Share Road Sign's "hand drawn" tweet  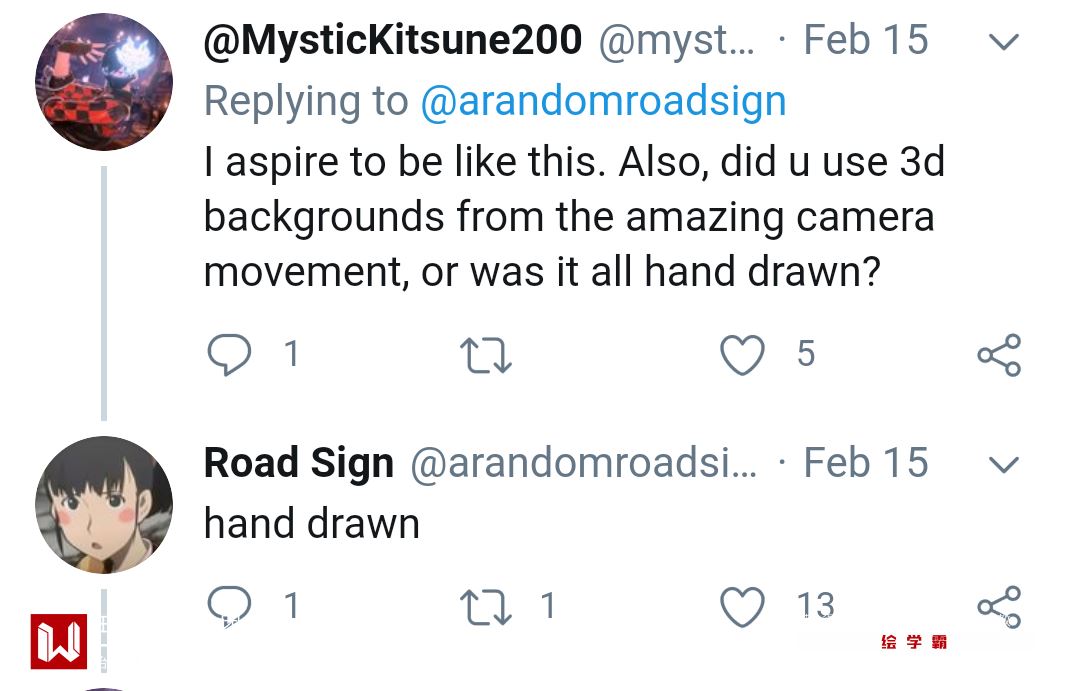point(998,606)
